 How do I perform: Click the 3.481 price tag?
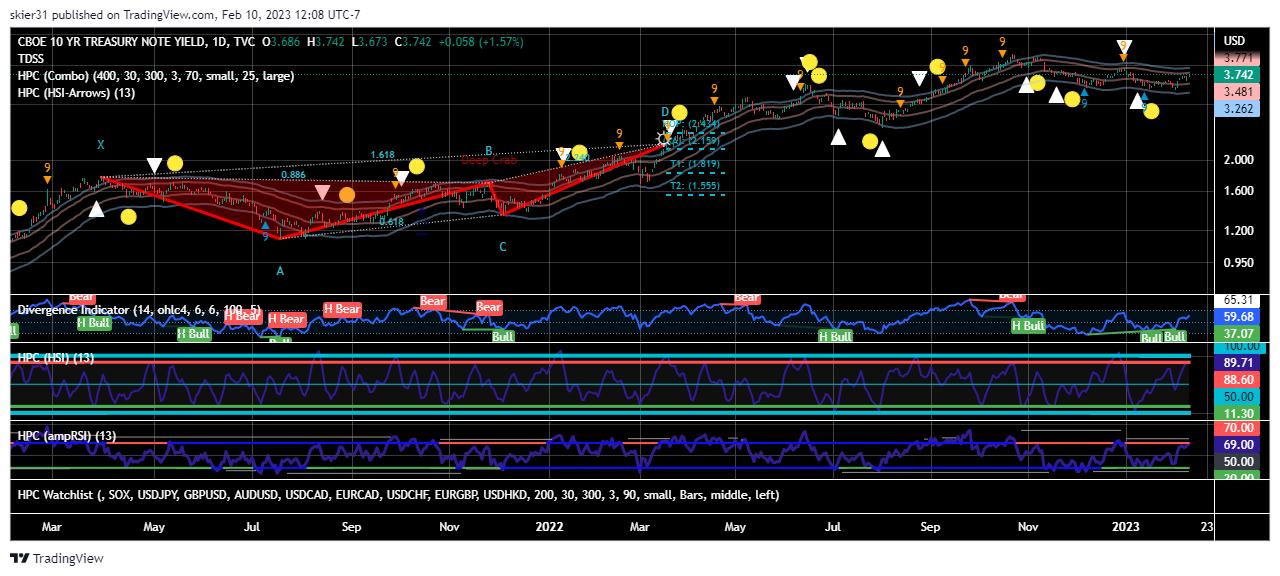[1238, 92]
